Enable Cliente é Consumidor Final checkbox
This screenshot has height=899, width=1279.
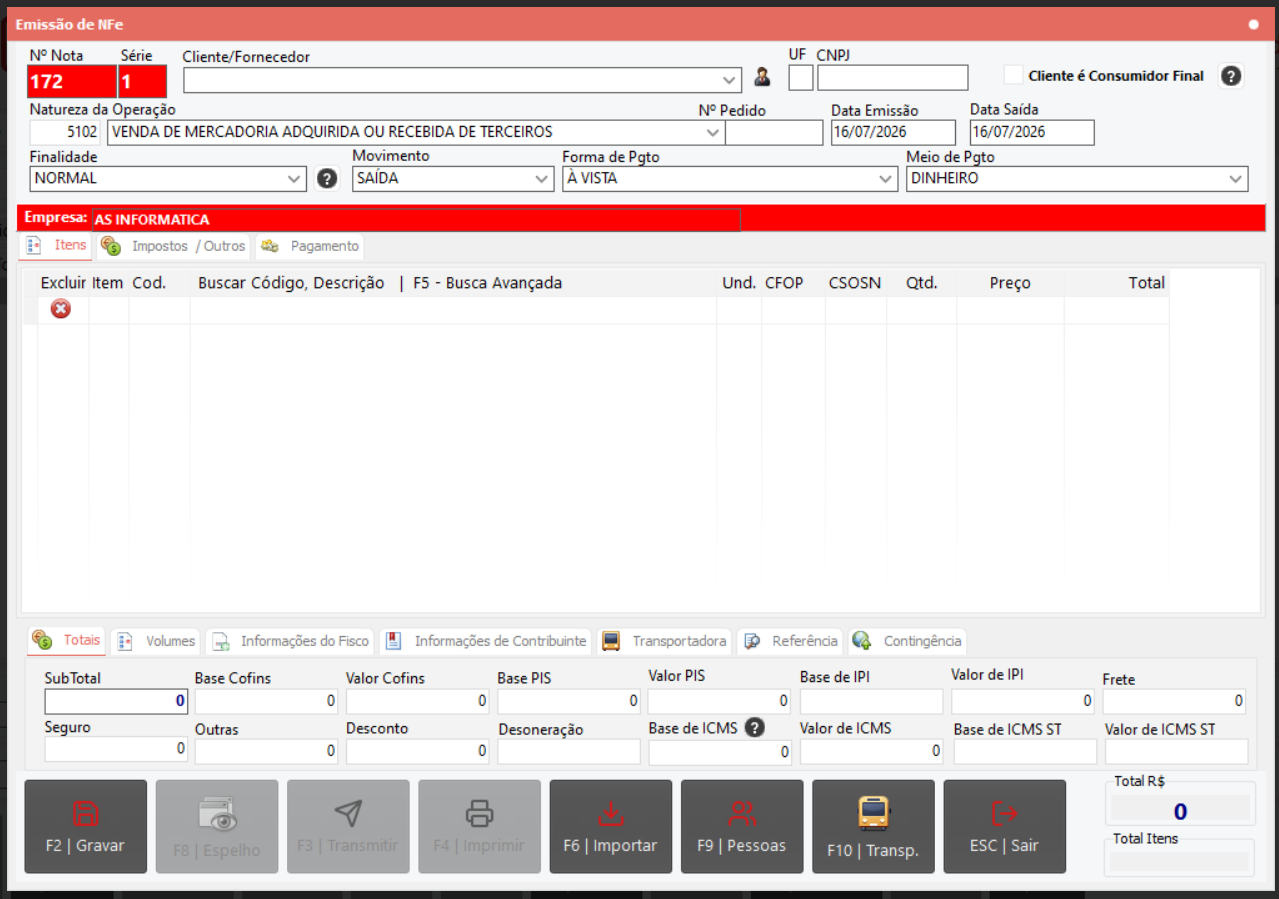point(1014,75)
